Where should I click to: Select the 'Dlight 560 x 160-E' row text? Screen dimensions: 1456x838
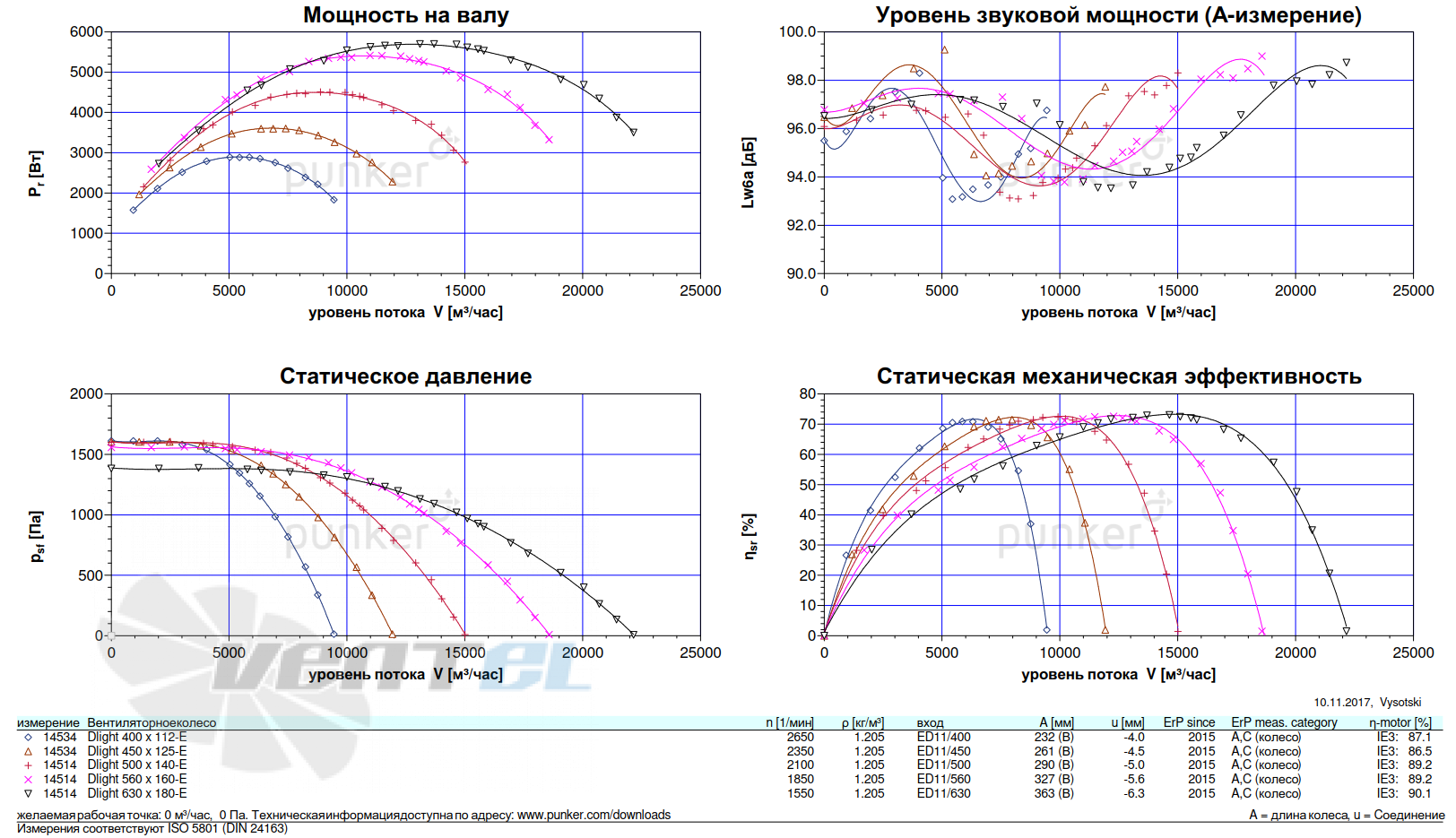pos(137,780)
